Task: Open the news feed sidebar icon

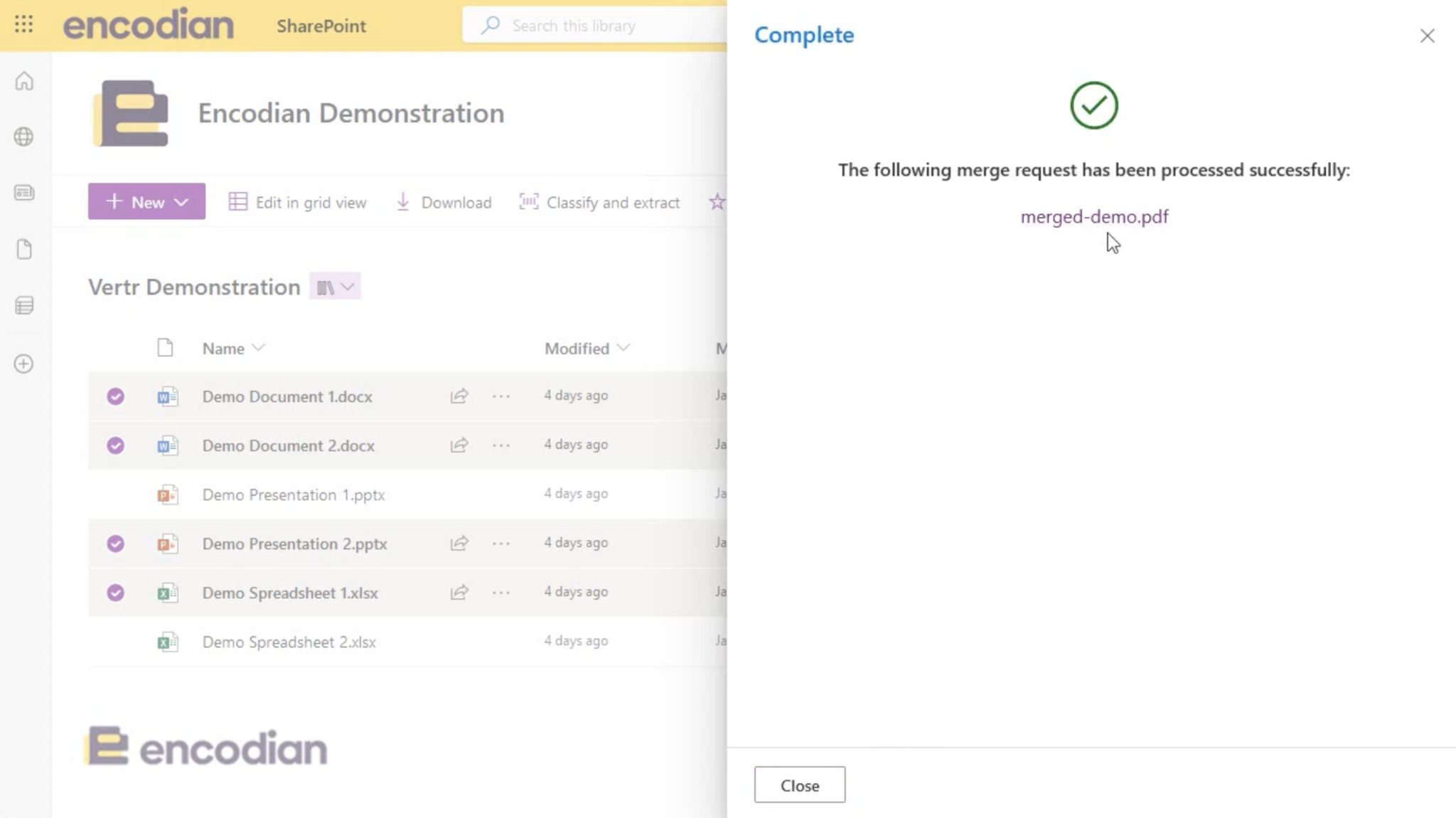Action: [x=24, y=193]
